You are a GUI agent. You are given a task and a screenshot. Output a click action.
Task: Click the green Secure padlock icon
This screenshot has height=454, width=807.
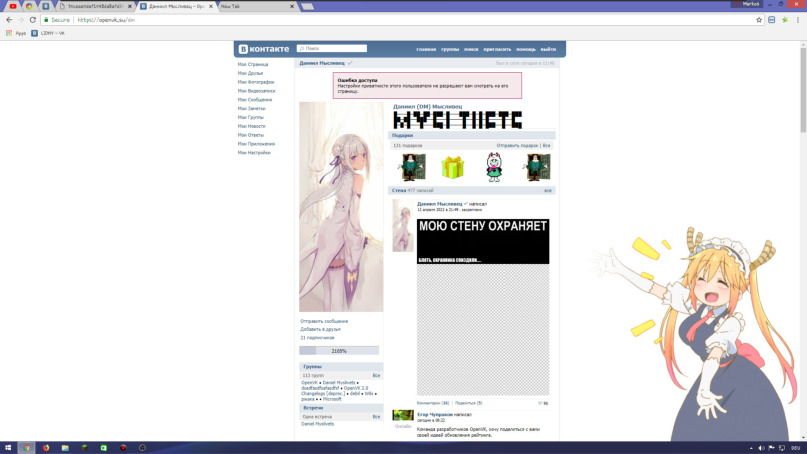click(x=46, y=20)
